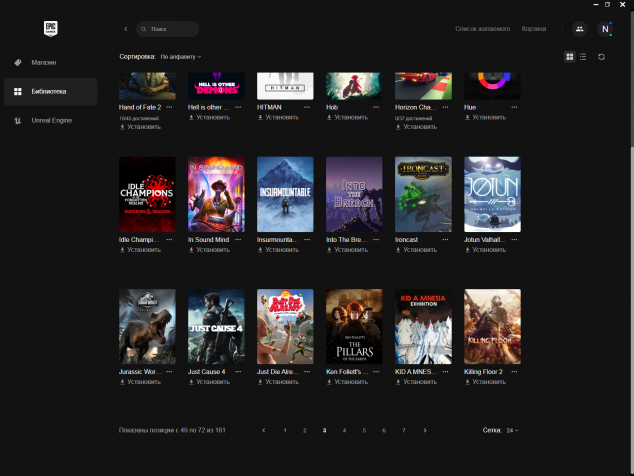Viewport: 634px width, 476px height.
Task: Select Unreal Engine in the sidebar
Action: click(x=51, y=120)
